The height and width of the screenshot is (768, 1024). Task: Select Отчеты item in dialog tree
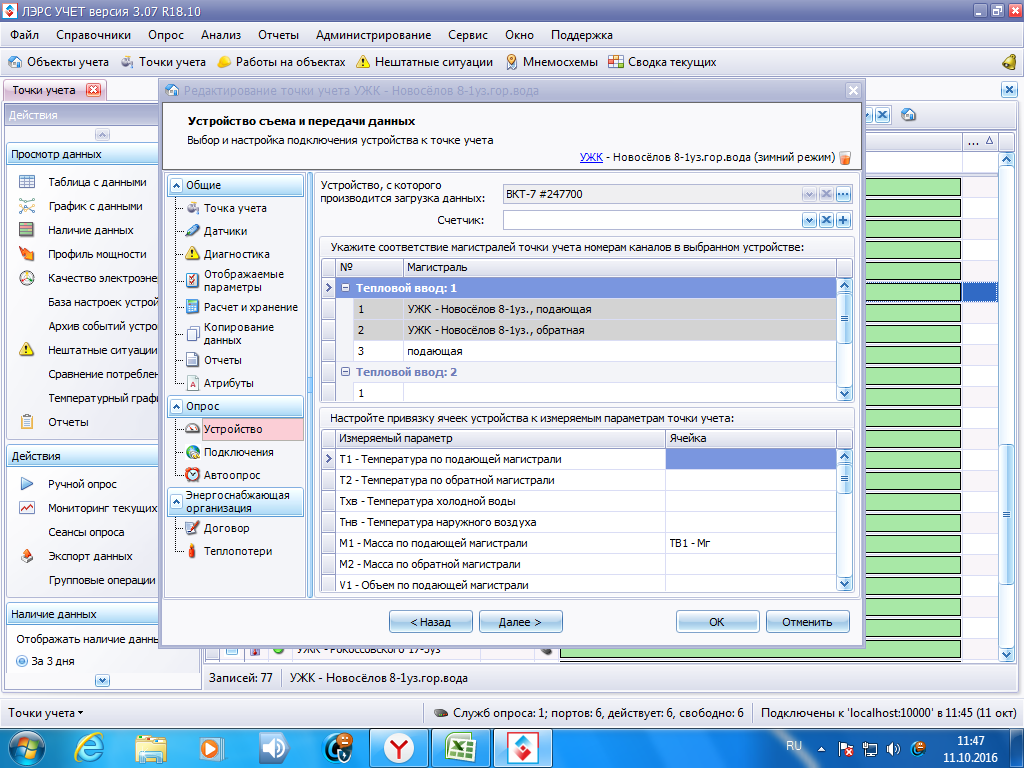click(222, 360)
